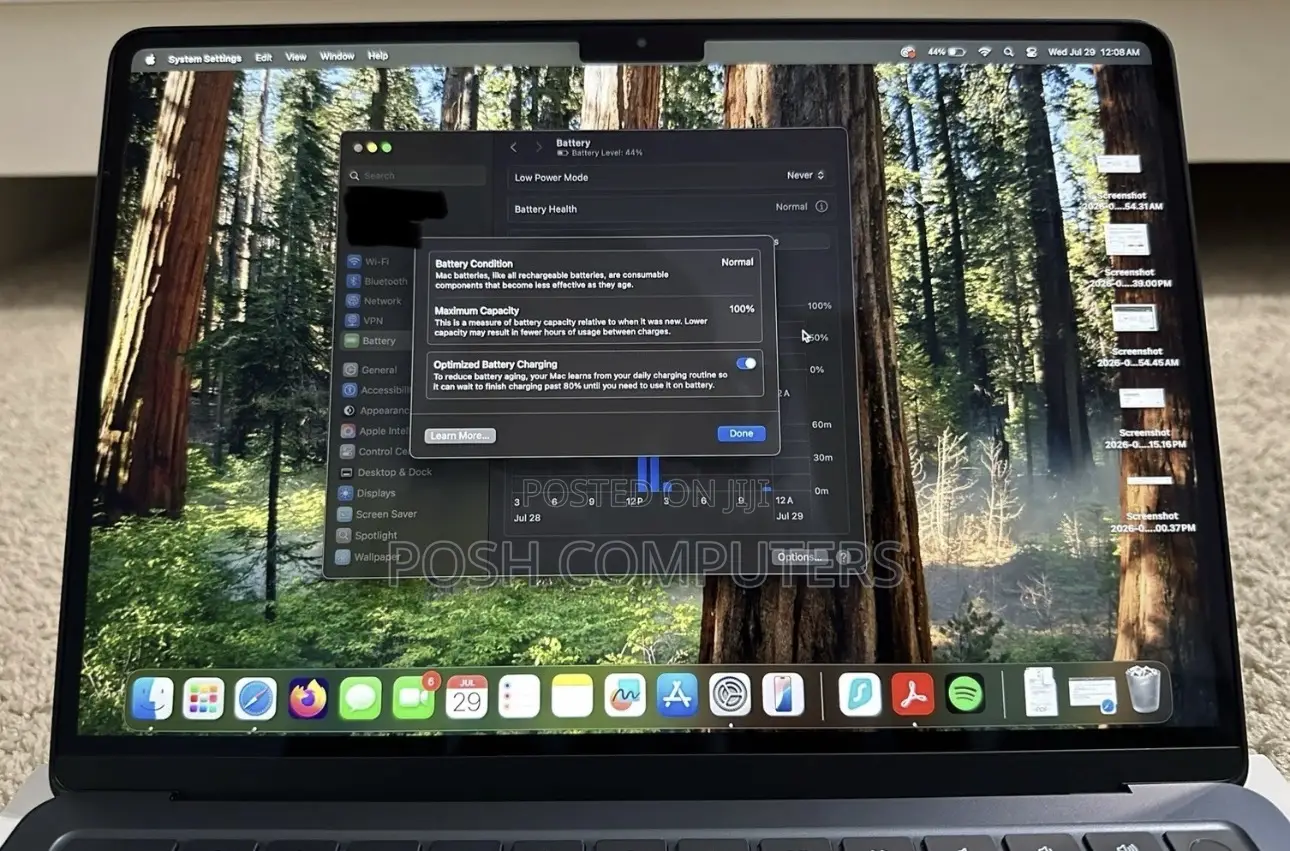Open Spotlight search magnifier in menu bar
This screenshot has width=1290, height=851.
point(1007,52)
